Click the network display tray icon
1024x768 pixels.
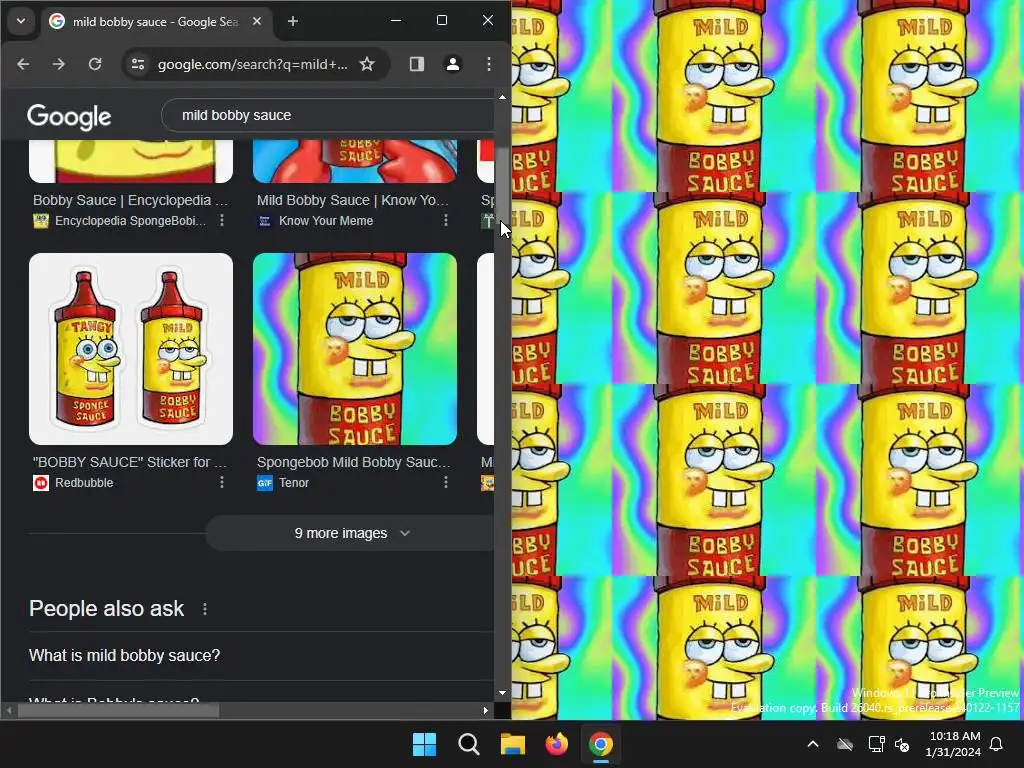876,744
